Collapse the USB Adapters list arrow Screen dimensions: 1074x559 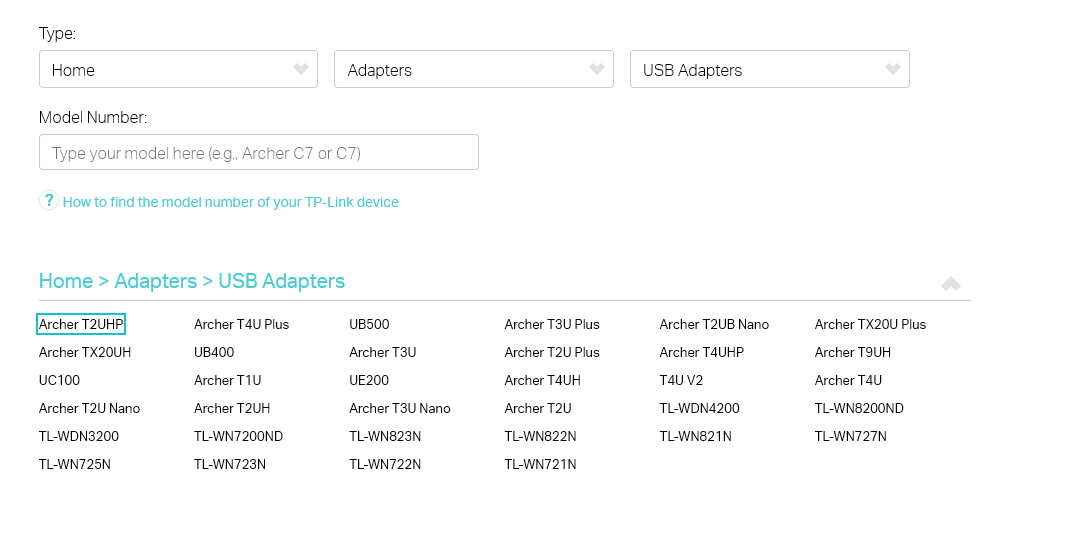click(x=951, y=284)
